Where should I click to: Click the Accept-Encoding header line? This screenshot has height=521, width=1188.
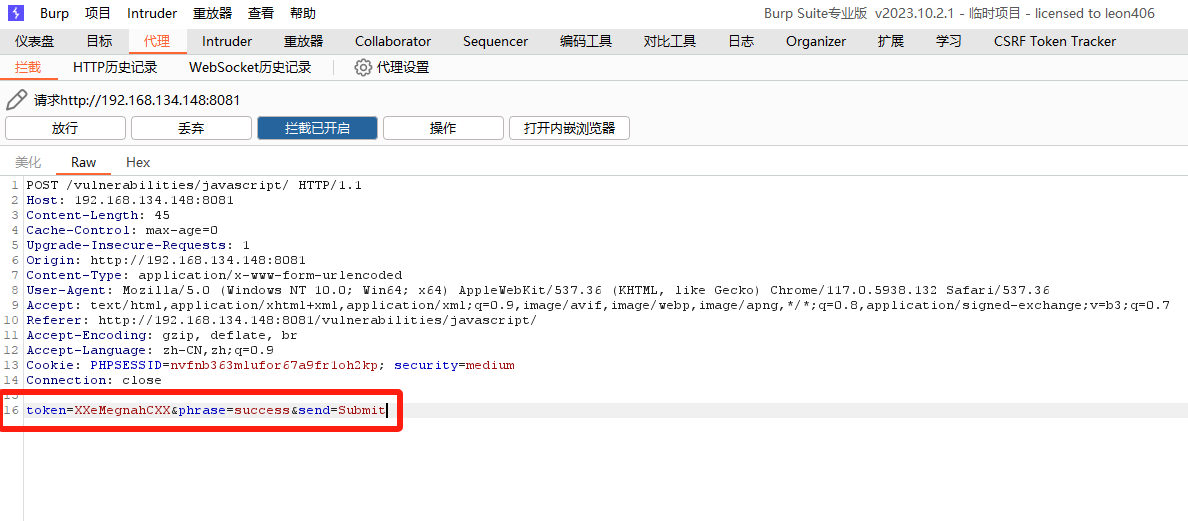162,335
